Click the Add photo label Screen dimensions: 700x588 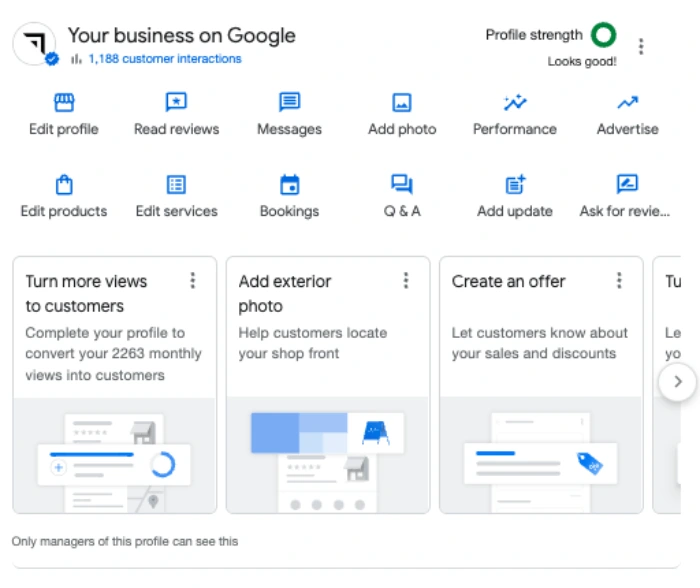(x=402, y=129)
